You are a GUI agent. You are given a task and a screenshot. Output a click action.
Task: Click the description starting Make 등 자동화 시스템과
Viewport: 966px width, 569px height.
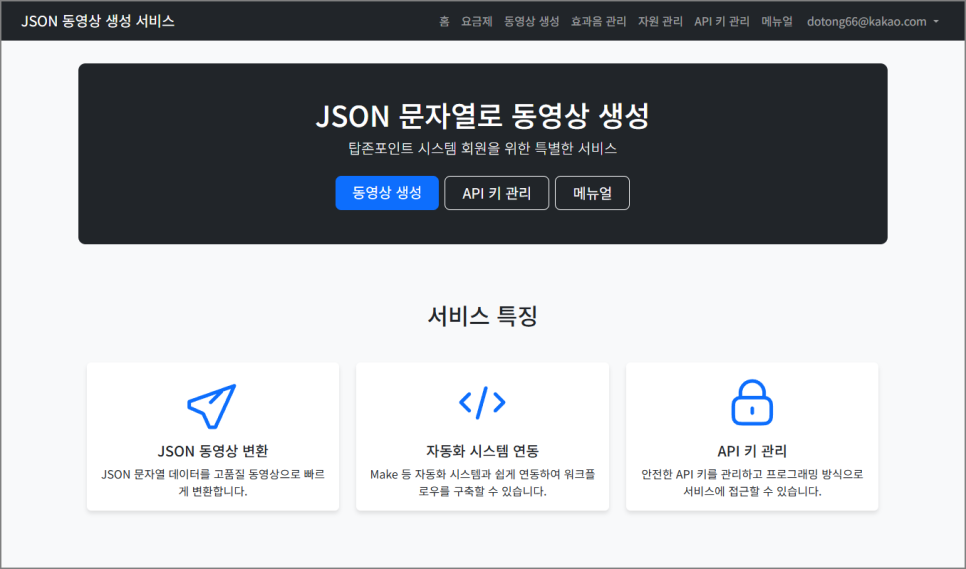point(482,483)
